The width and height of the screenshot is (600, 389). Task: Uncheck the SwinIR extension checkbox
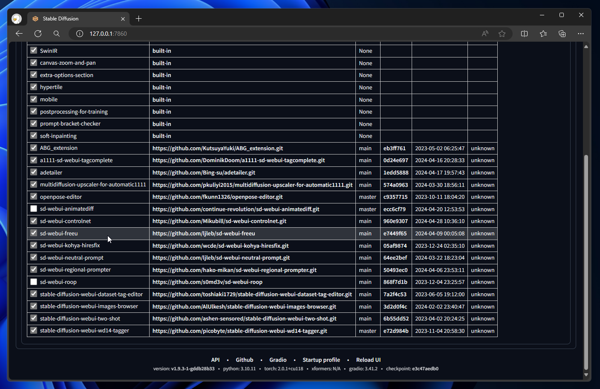pyautogui.click(x=34, y=50)
